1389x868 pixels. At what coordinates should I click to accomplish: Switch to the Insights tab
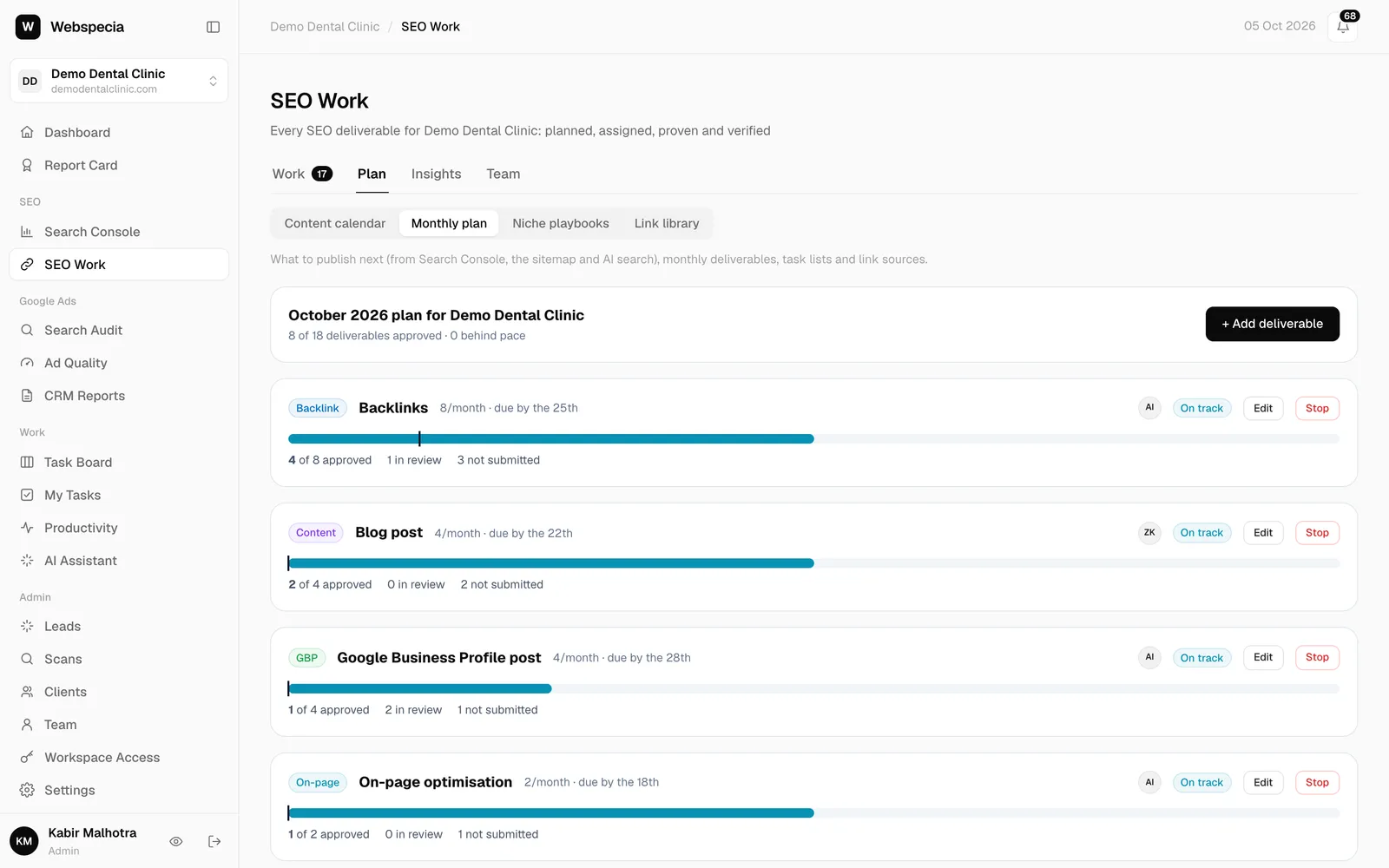(x=436, y=174)
